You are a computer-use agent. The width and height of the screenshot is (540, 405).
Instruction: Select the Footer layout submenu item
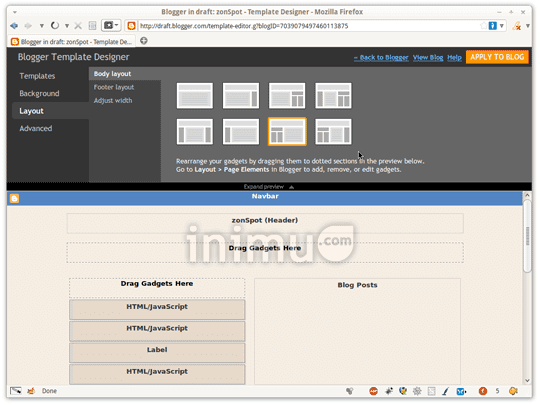[x=114, y=87]
